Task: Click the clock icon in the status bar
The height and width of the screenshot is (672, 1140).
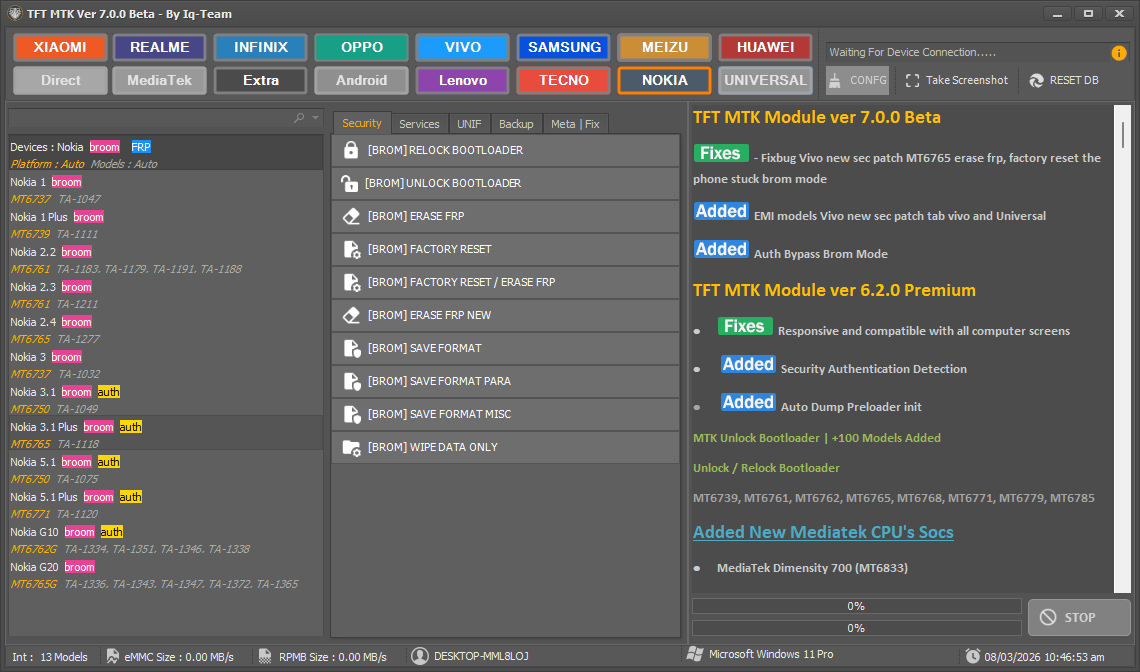Action: 971,656
